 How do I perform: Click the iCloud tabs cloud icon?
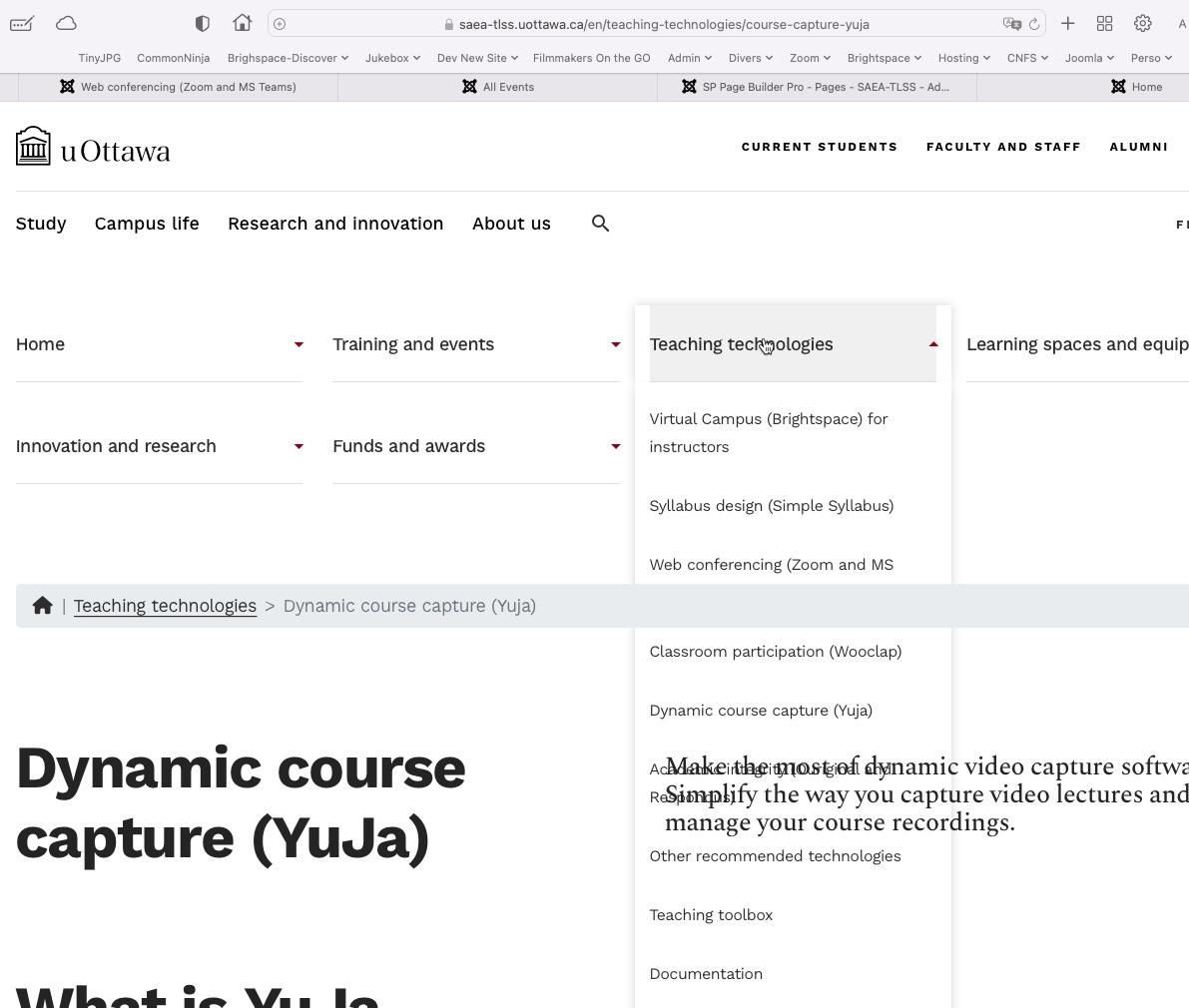pyautogui.click(x=66, y=24)
